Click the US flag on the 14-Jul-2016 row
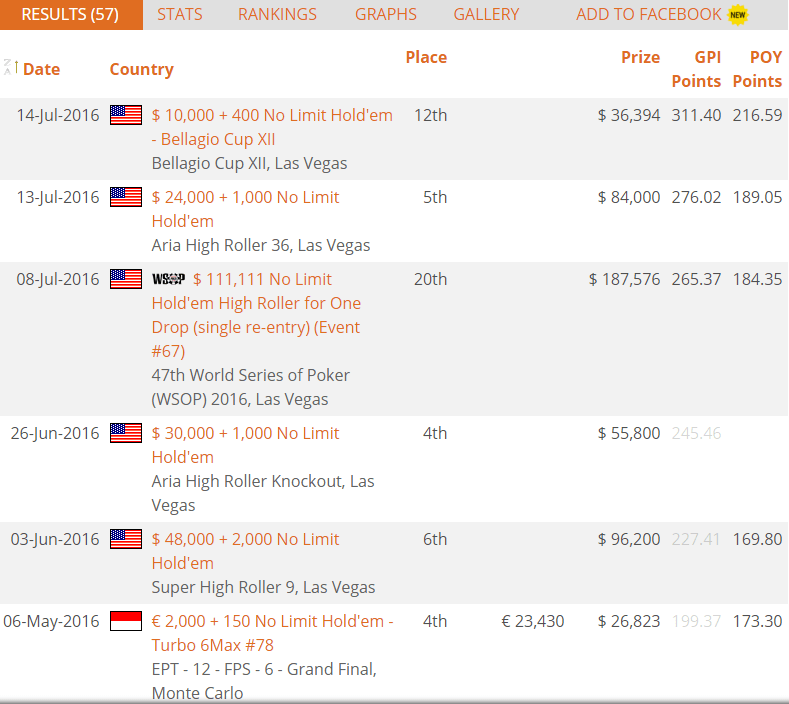This screenshot has height=704, width=789. pyautogui.click(x=126, y=115)
